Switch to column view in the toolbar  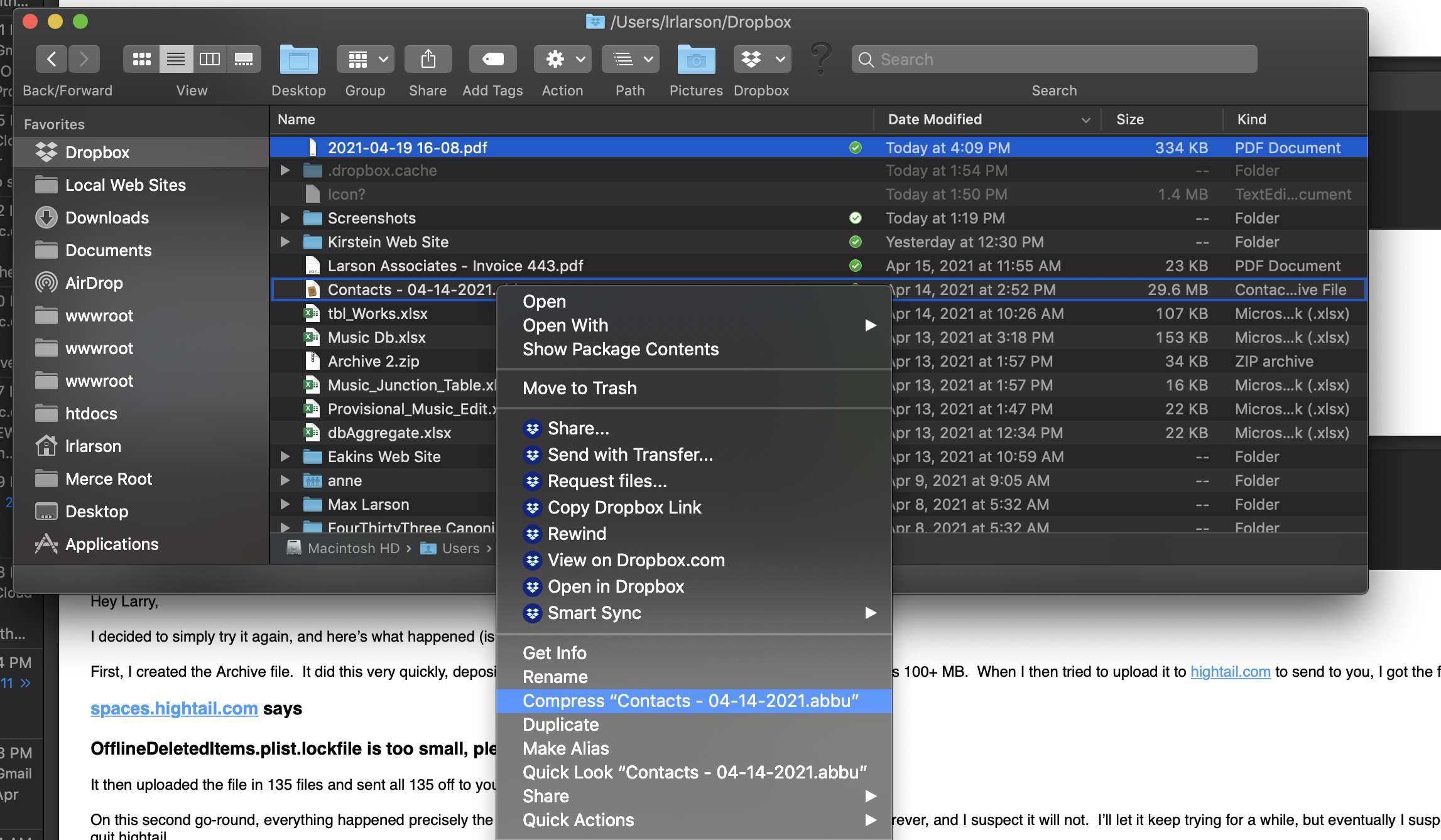coord(210,60)
